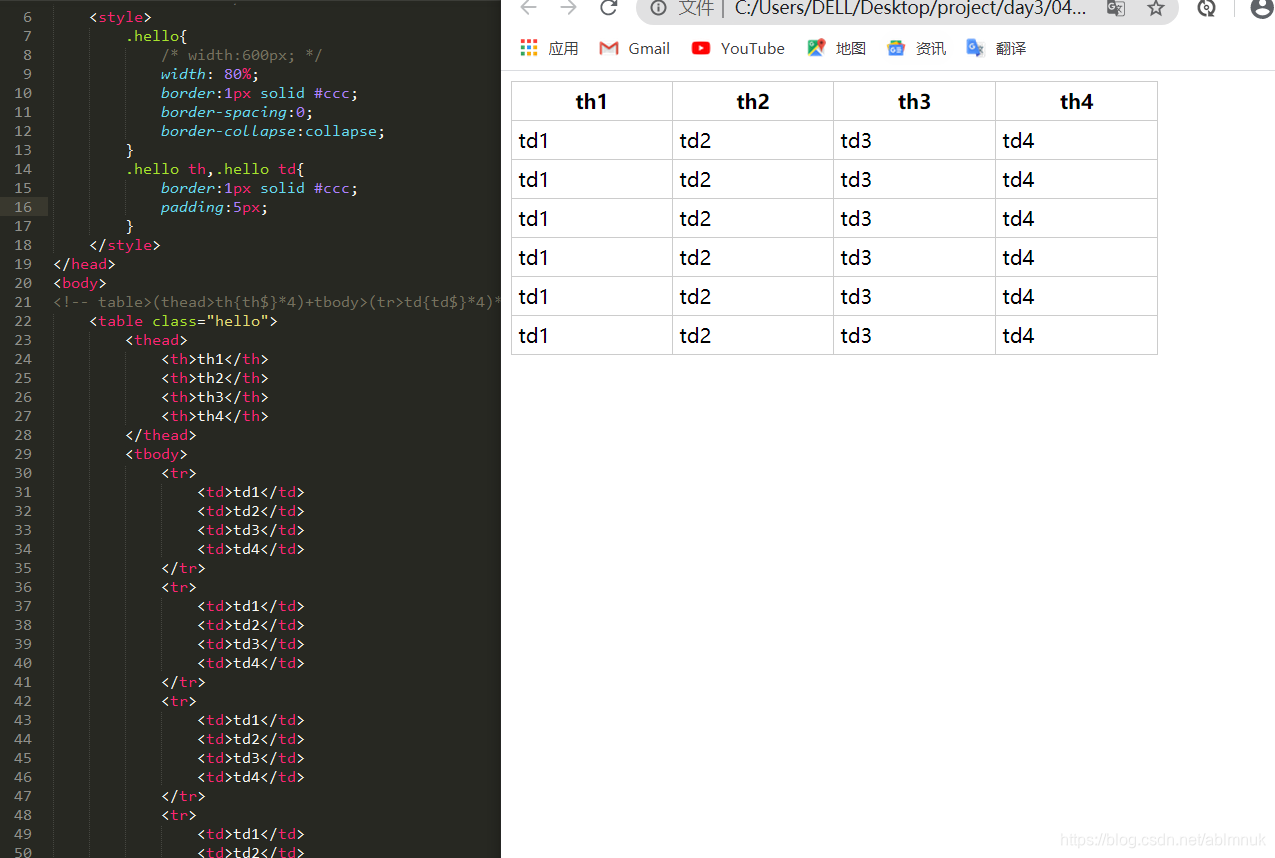Viewport: 1275px width, 858px height.
Task: Click line number 16 in editor gutter
Action: click(x=23, y=207)
